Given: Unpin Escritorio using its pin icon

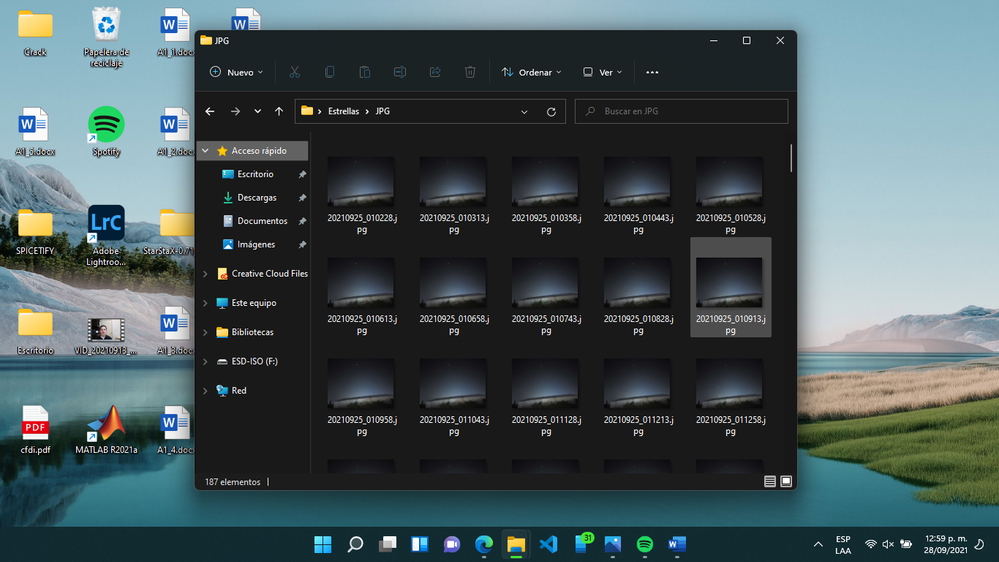Looking at the screenshot, I should pos(302,174).
